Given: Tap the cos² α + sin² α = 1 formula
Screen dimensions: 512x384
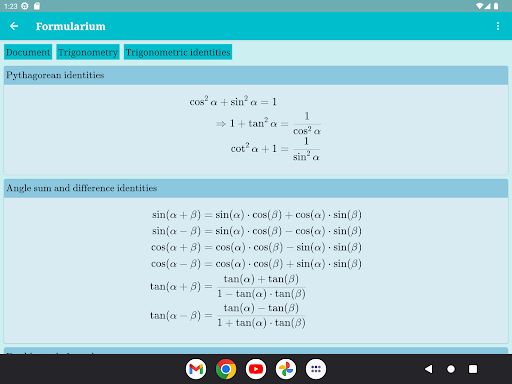Looking at the screenshot, I should tap(233, 101).
